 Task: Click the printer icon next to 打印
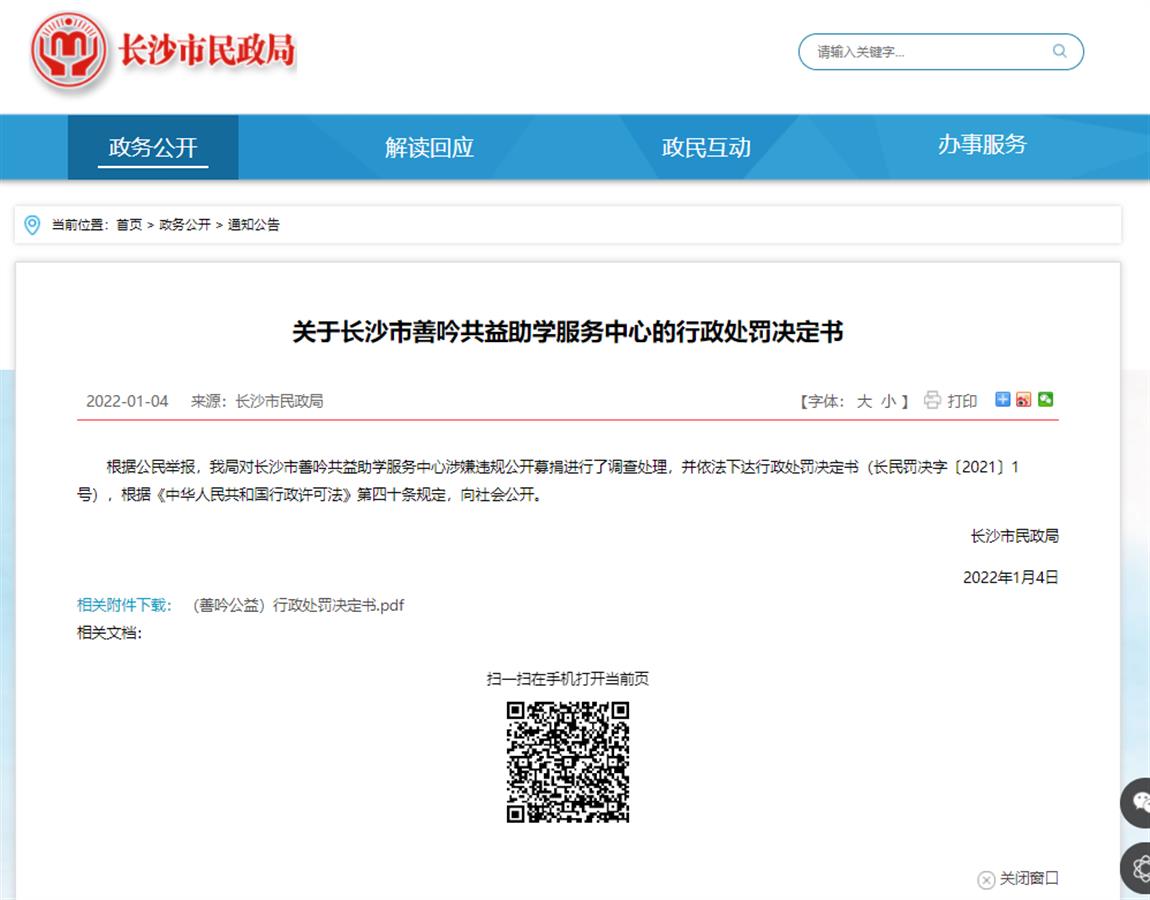(932, 400)
